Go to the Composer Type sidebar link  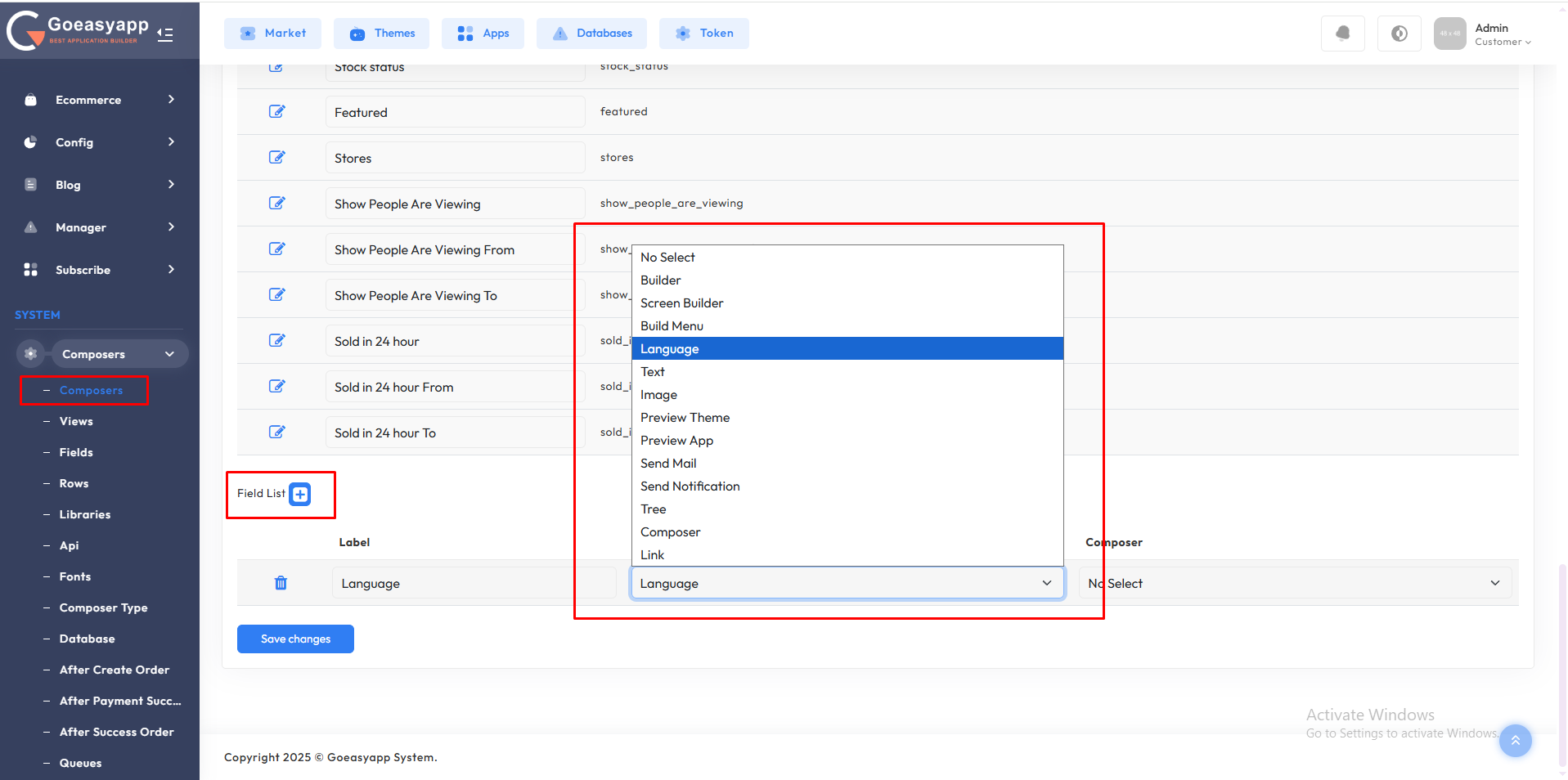click(103, 607)
